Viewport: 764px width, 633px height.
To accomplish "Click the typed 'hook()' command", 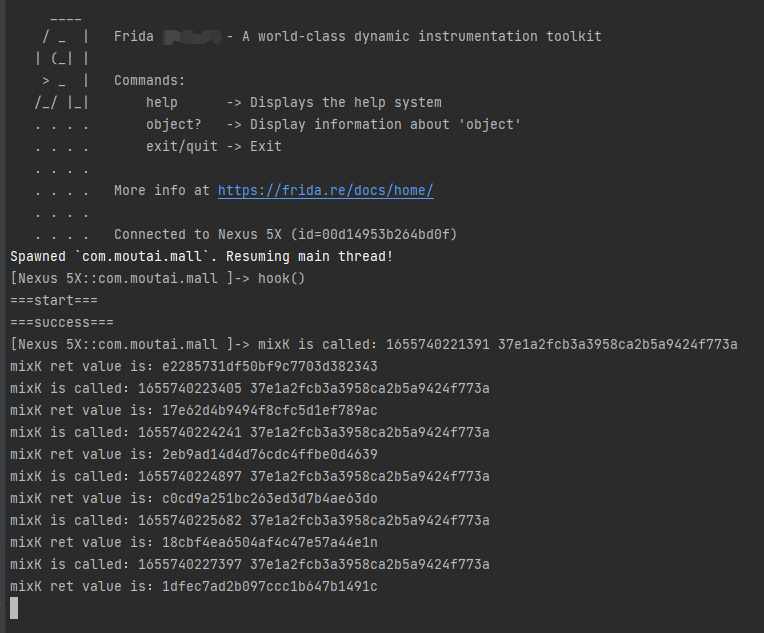I will (x=282, y=278).
